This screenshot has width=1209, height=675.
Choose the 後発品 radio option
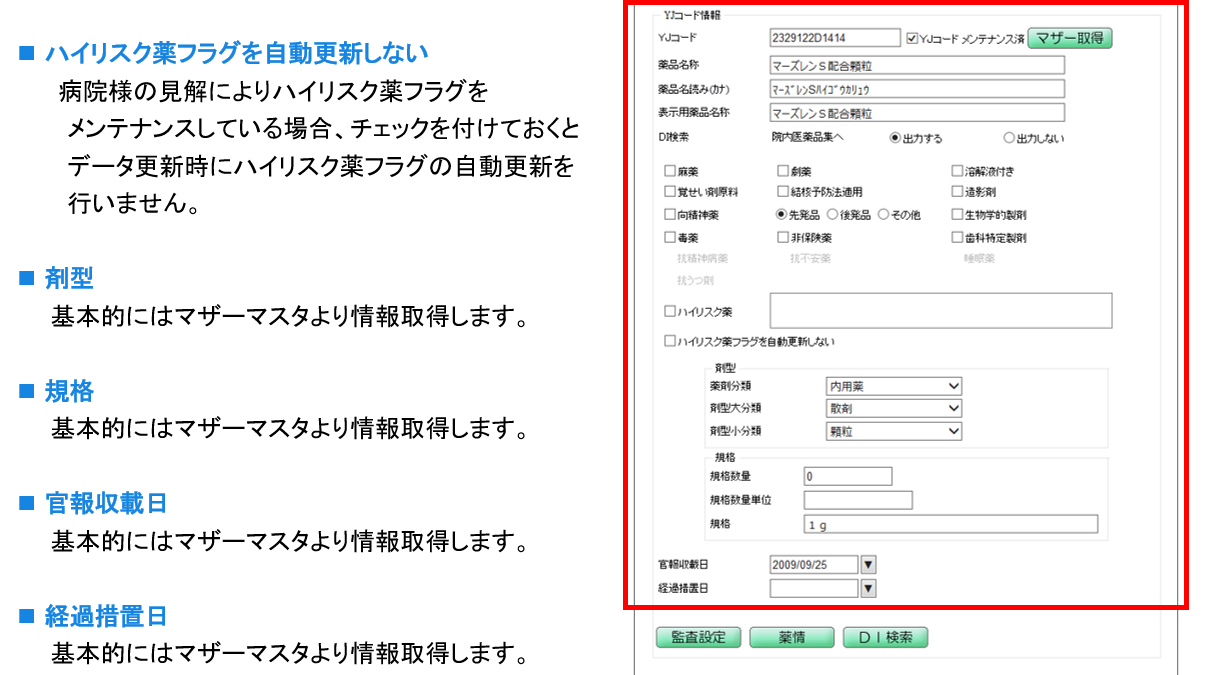click(x=832, y=214)
